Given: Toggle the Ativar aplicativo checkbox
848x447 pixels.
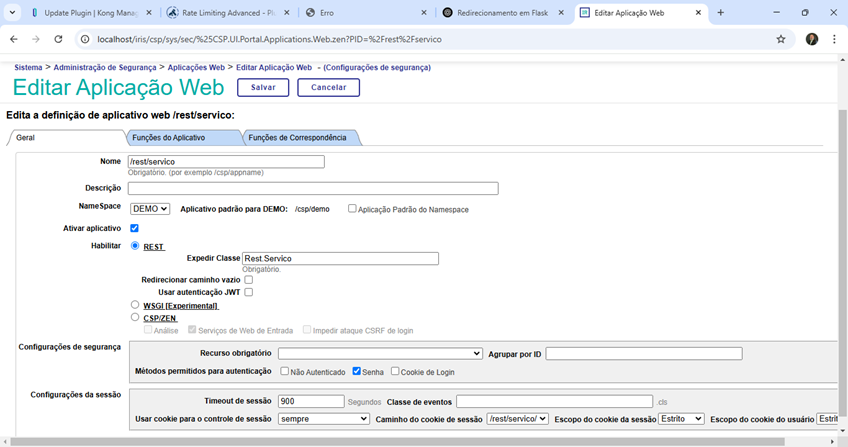Looking at the screenshot, I should pyautogui.click(x=135, y=229).
